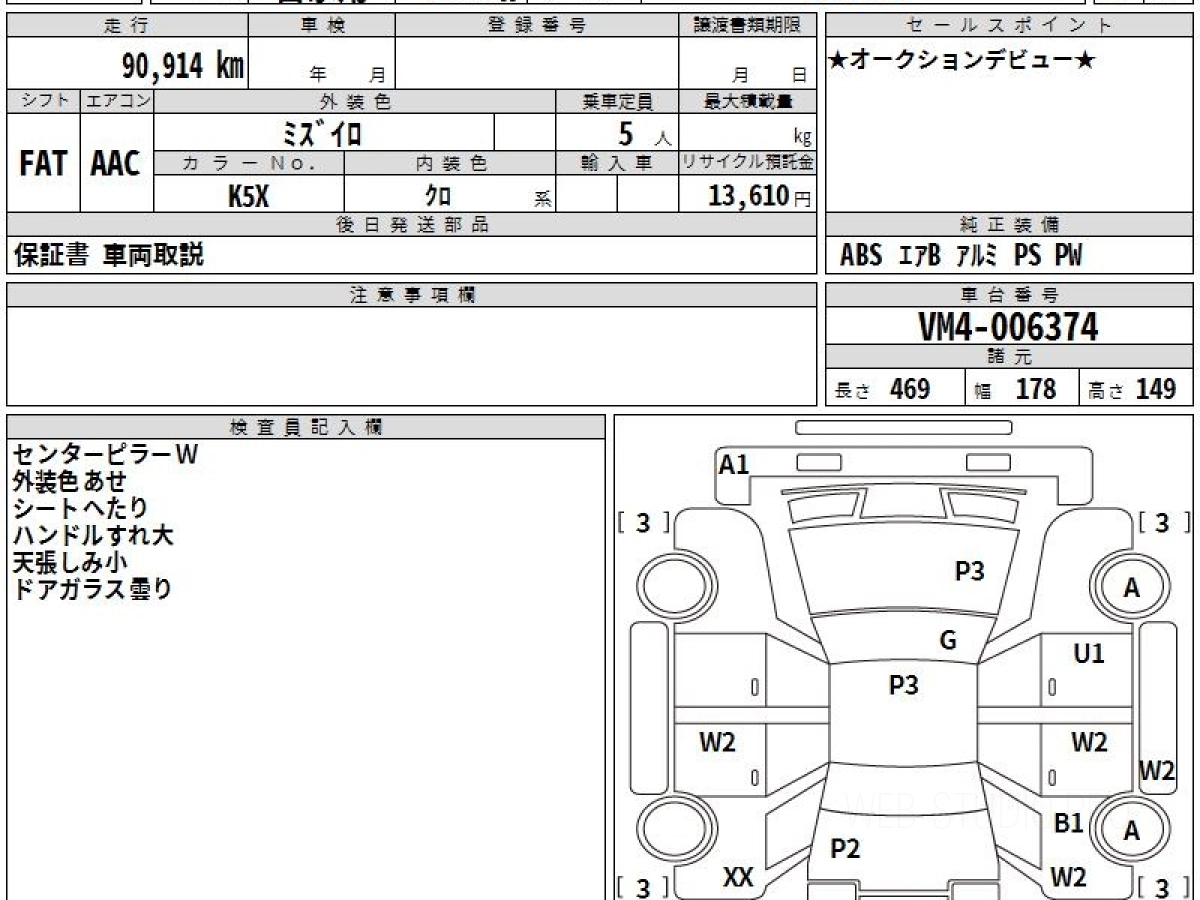Click the カラーNo. header
1200x900 pixels.
tap(249, 163)
